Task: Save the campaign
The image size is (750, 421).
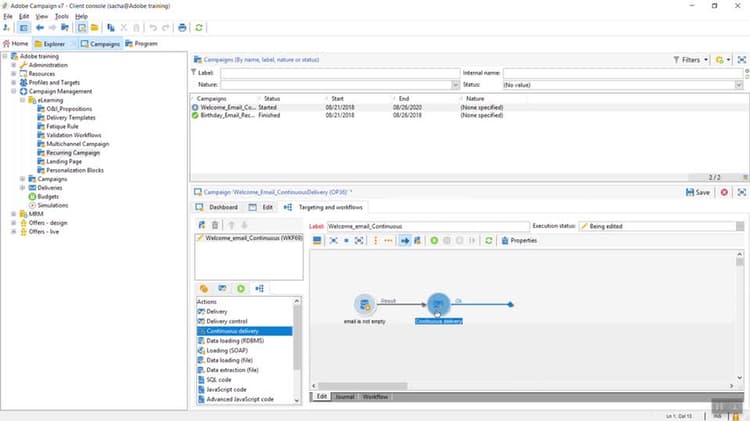Action: 698,192
